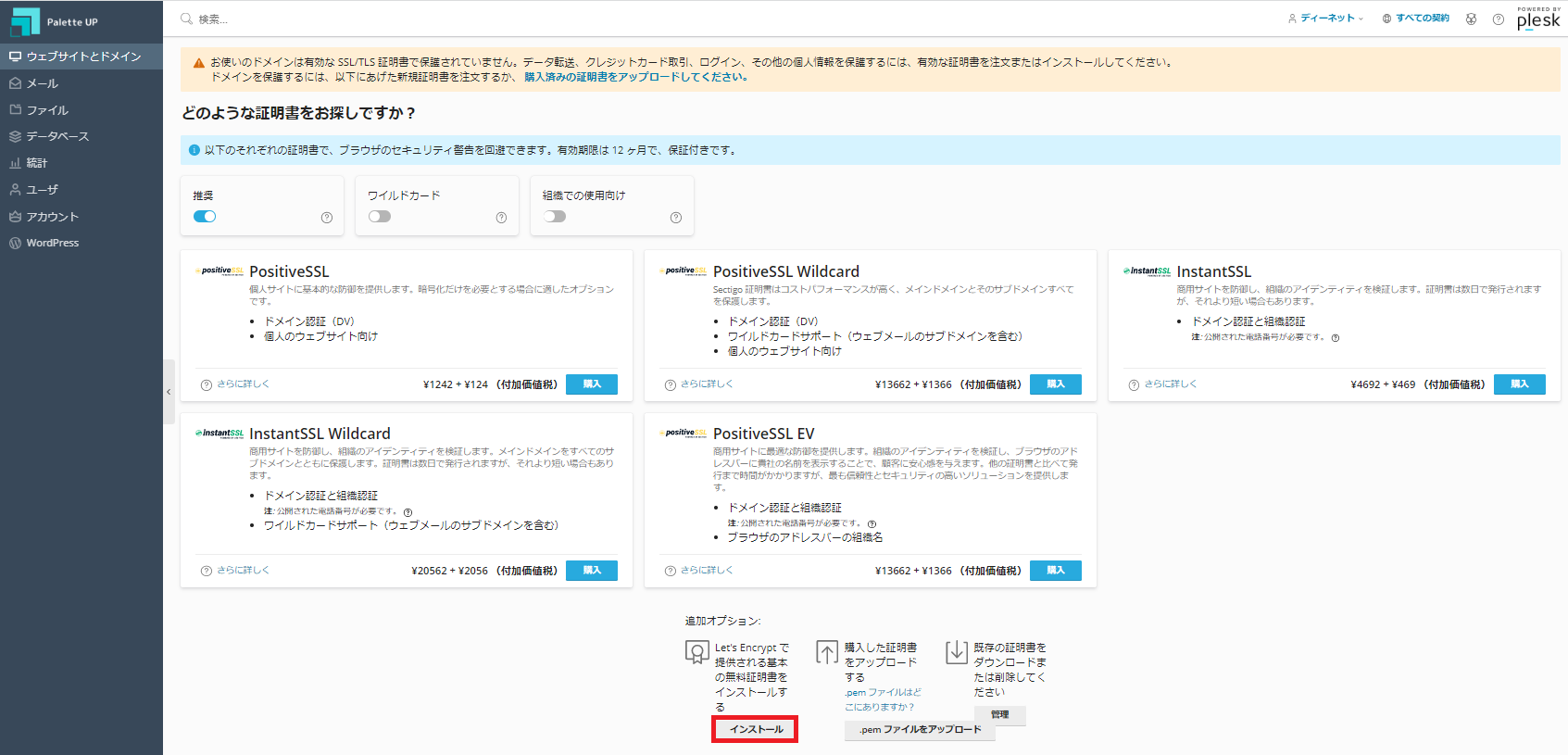The height and width of the screenshot is (755, 1568).
Task: Toggle the 組織での使用向け switch
Action: coord(555,216)
